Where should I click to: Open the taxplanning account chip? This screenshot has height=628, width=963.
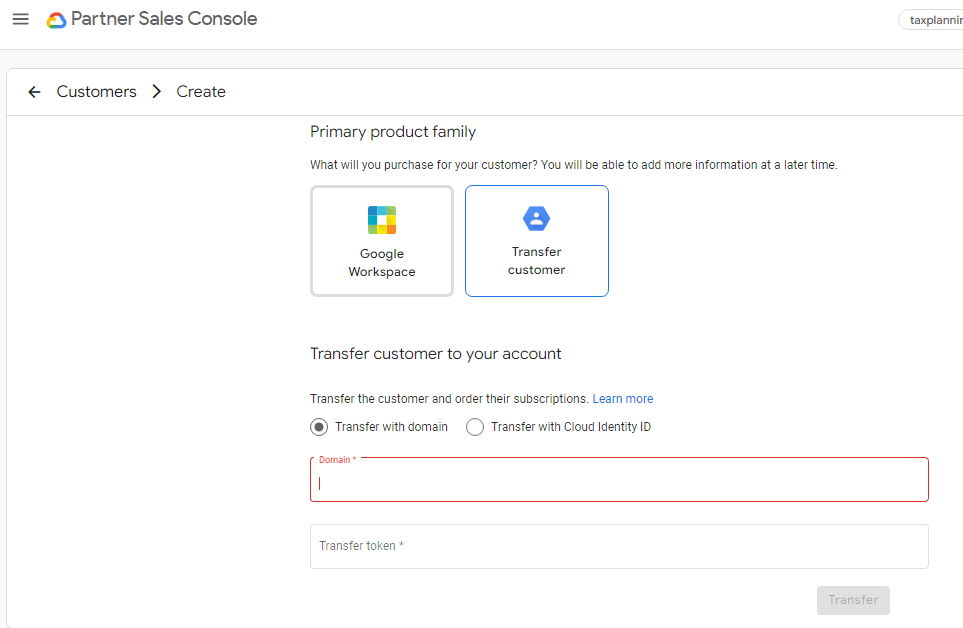931,20
